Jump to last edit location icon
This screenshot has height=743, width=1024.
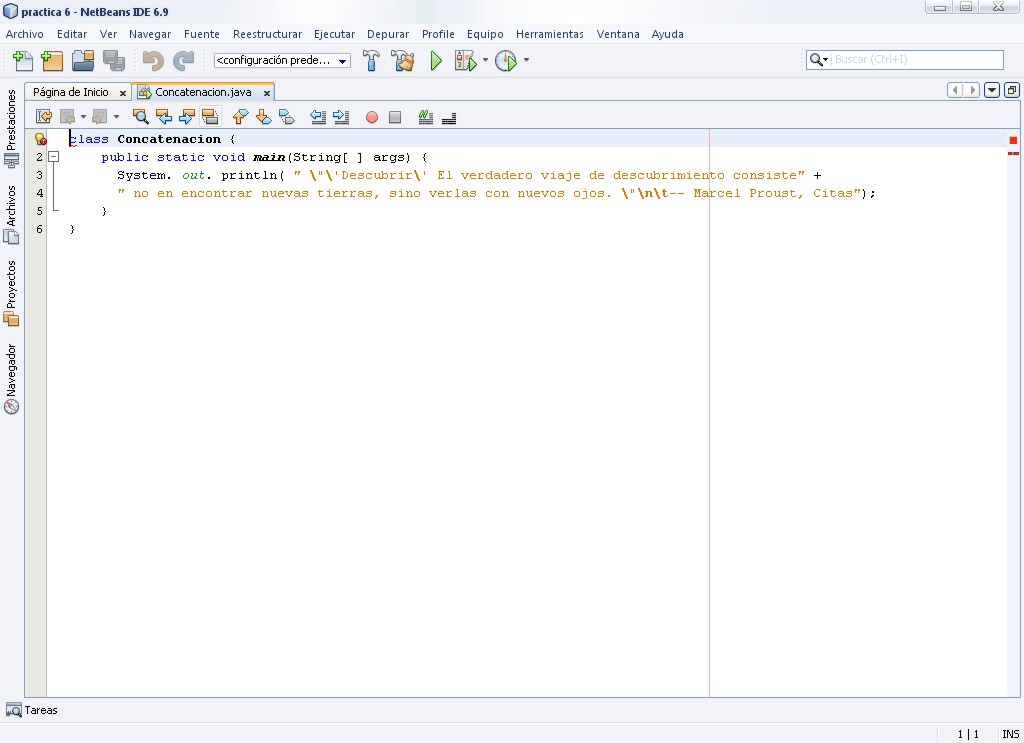coord(44,116)
